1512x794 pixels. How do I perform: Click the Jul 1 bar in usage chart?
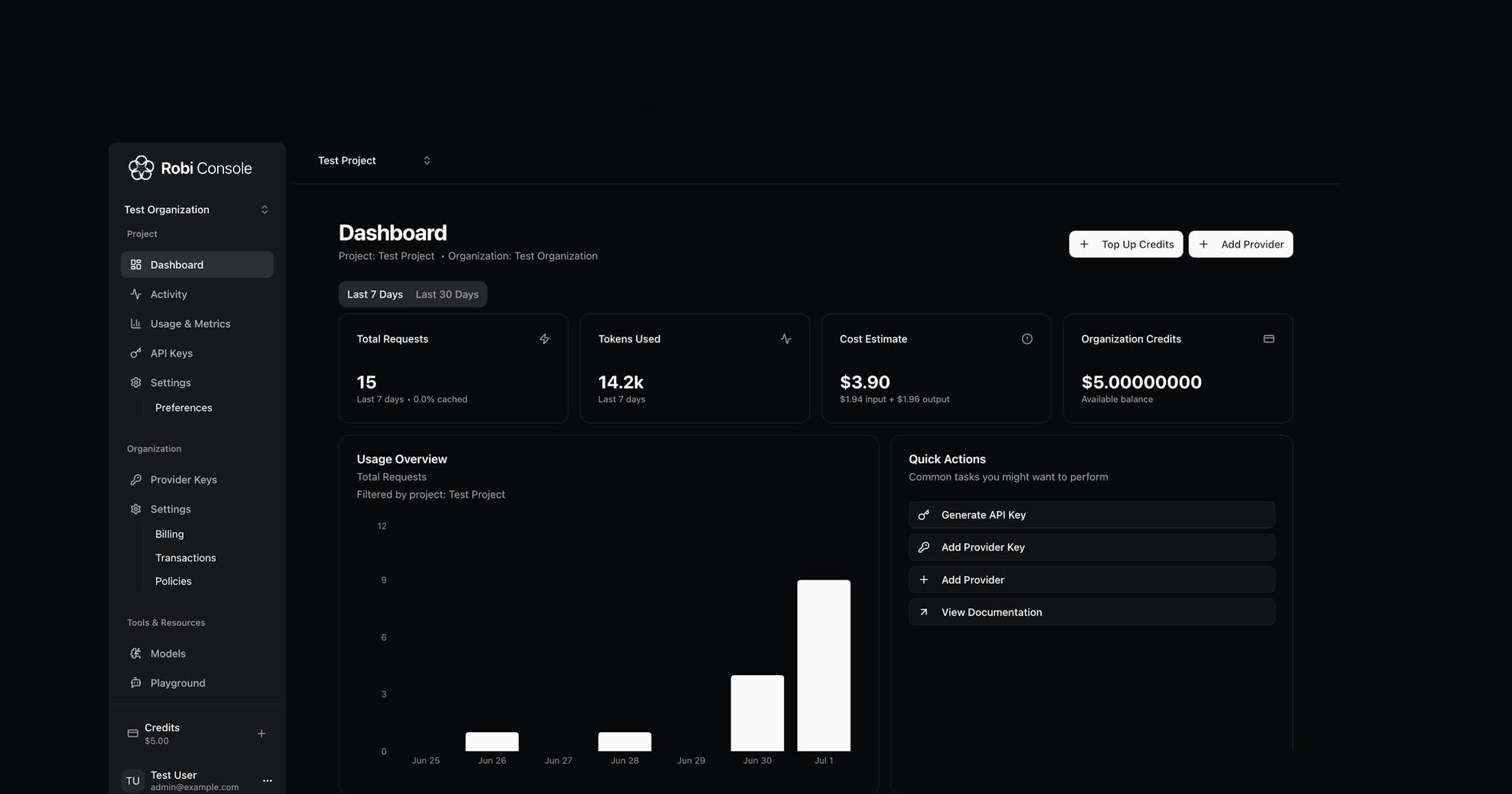(x=823, y=665)
